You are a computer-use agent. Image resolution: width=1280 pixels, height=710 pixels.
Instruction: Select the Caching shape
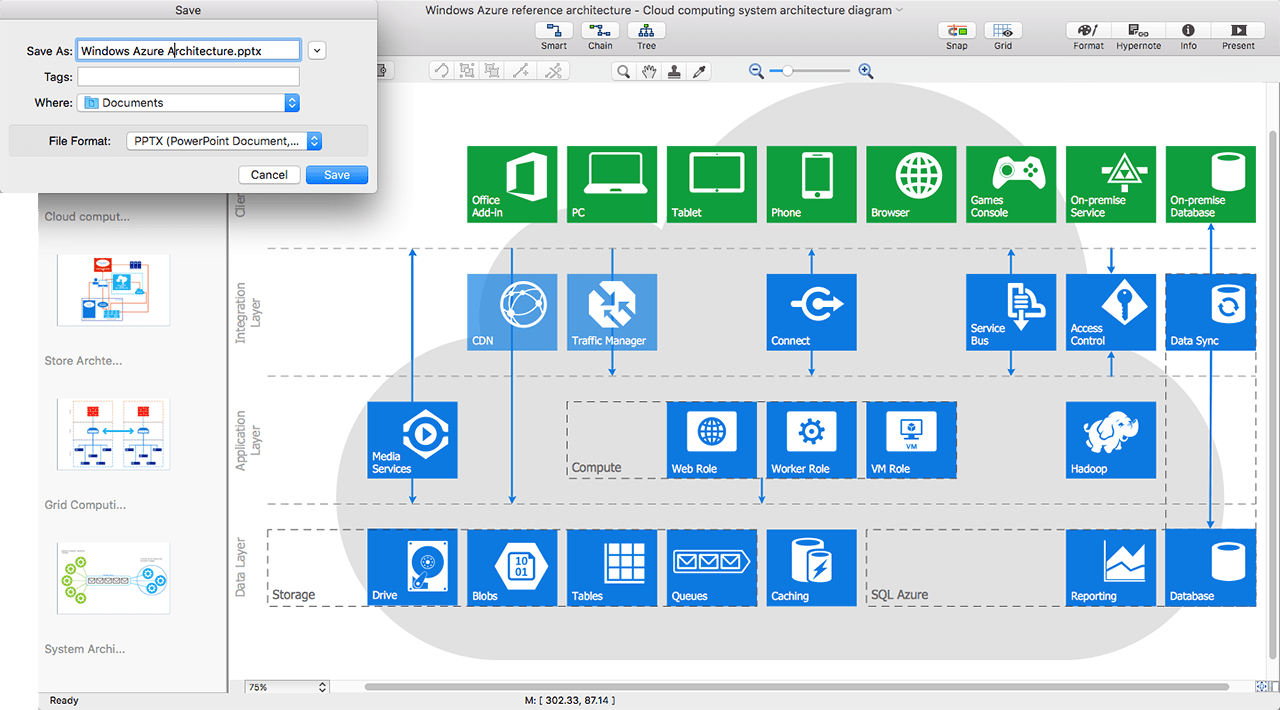tap(812, 568)
